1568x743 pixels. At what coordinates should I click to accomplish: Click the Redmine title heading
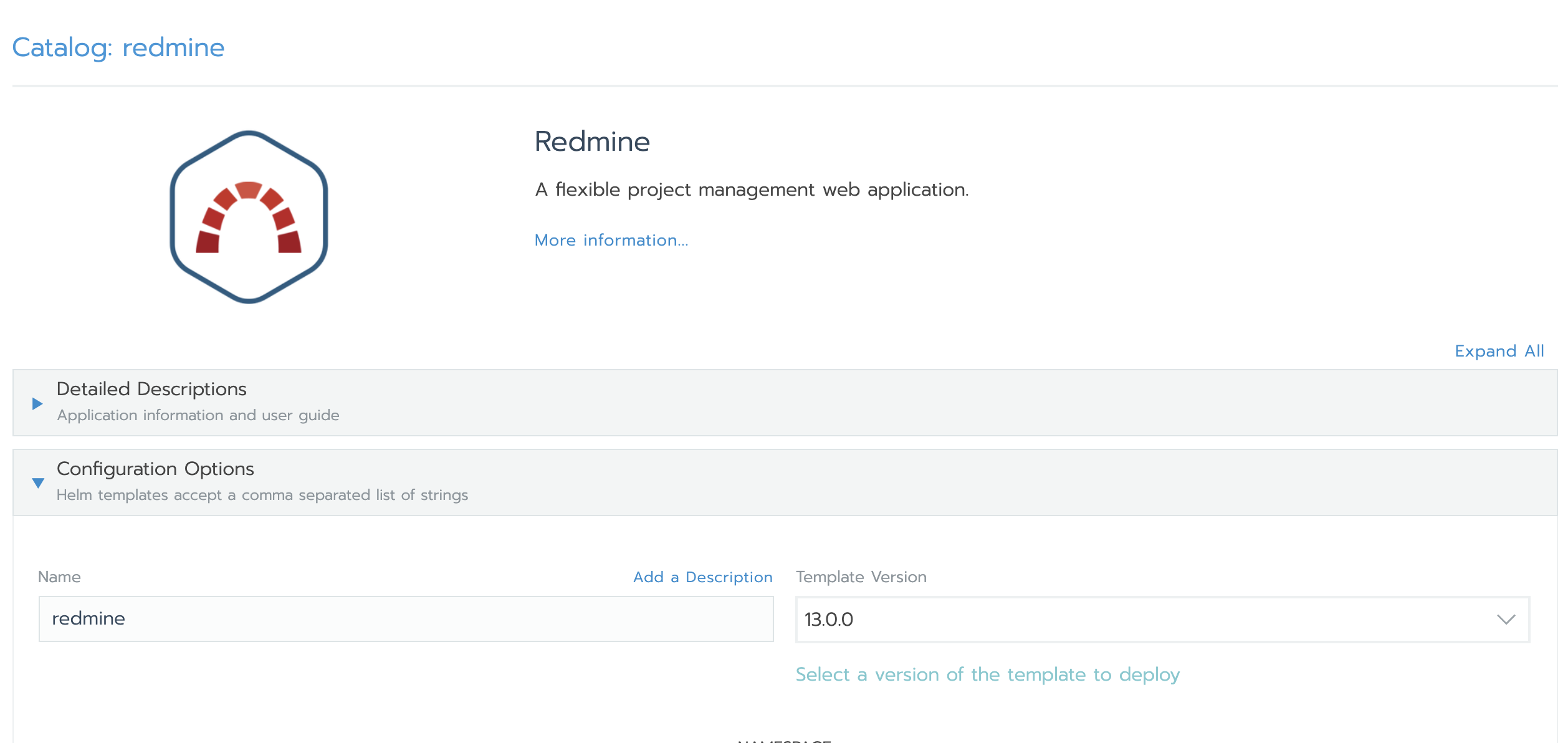click(592, 141)
